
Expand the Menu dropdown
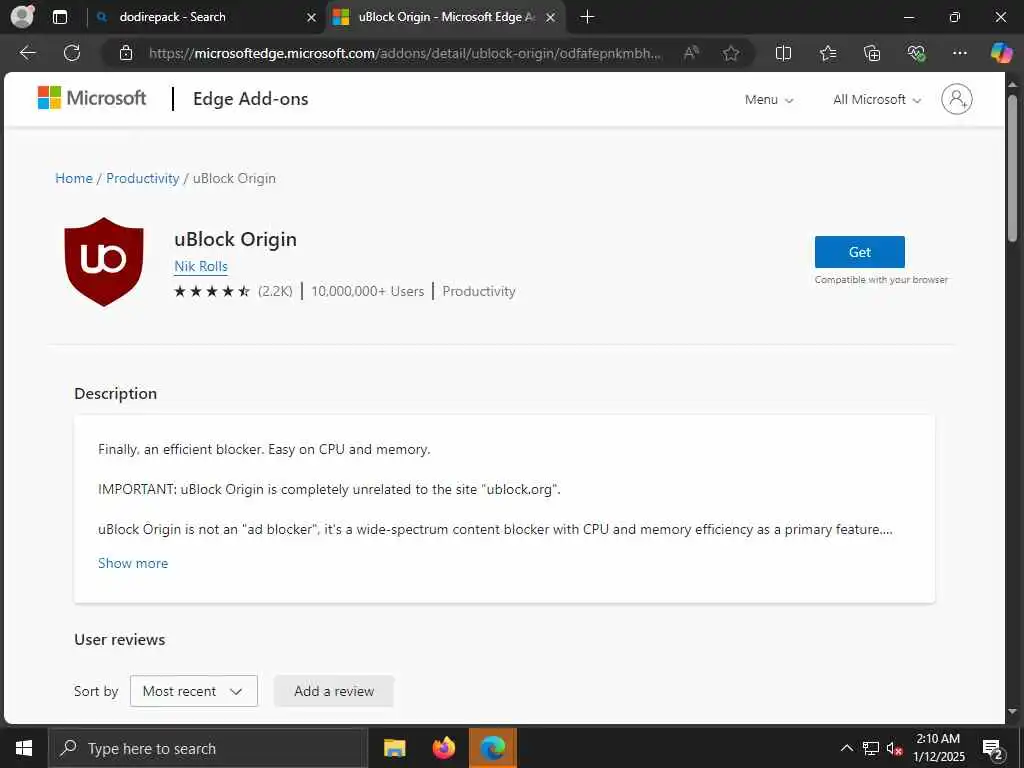click(769, 100)
